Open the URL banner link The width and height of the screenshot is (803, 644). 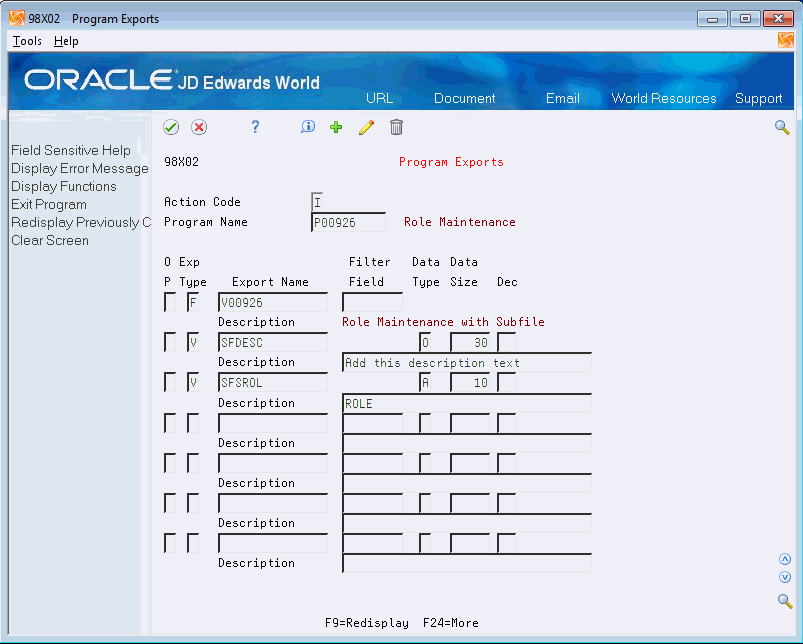(x=379, y=98)
